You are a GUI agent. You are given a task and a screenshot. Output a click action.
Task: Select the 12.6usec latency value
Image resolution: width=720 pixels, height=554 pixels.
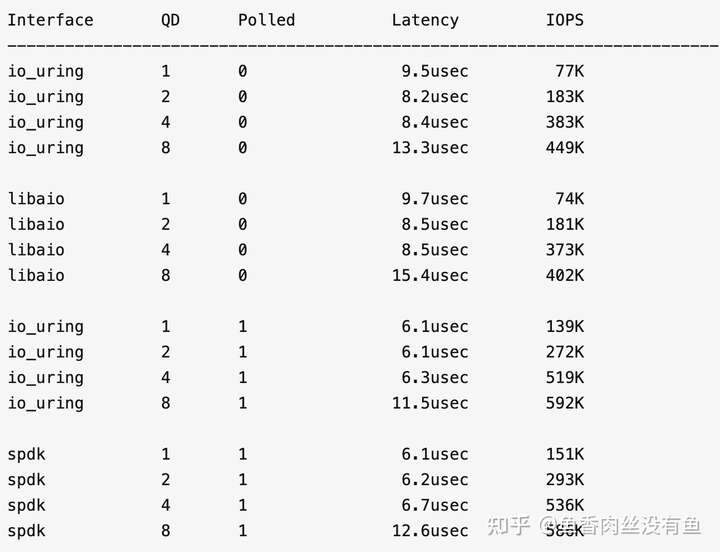click(430, 531)
